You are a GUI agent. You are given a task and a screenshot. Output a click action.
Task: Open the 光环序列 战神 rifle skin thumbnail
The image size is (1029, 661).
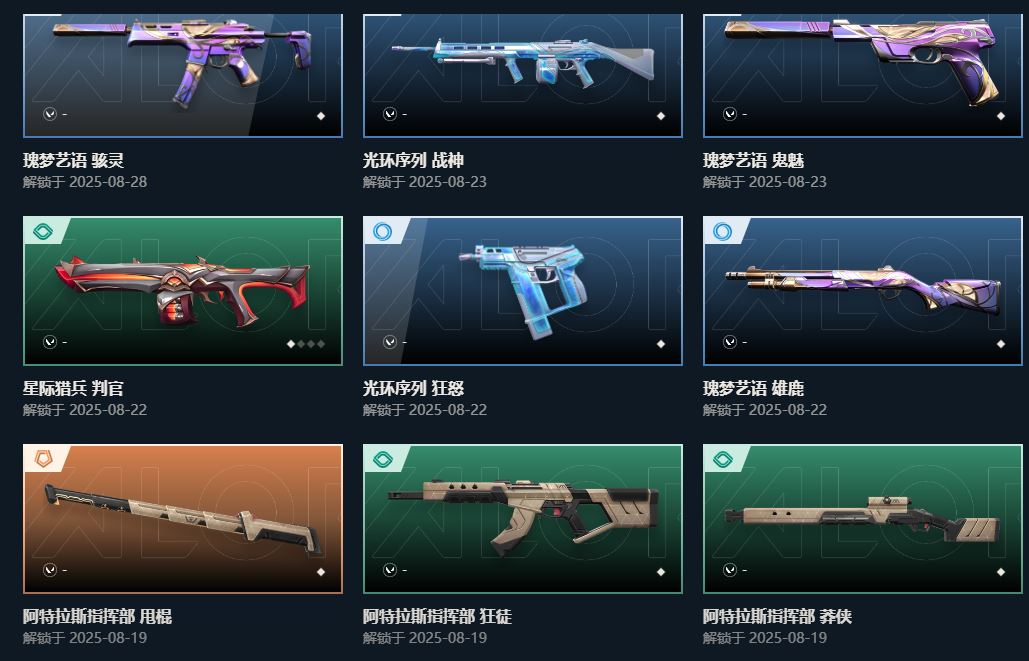(522, 75)
